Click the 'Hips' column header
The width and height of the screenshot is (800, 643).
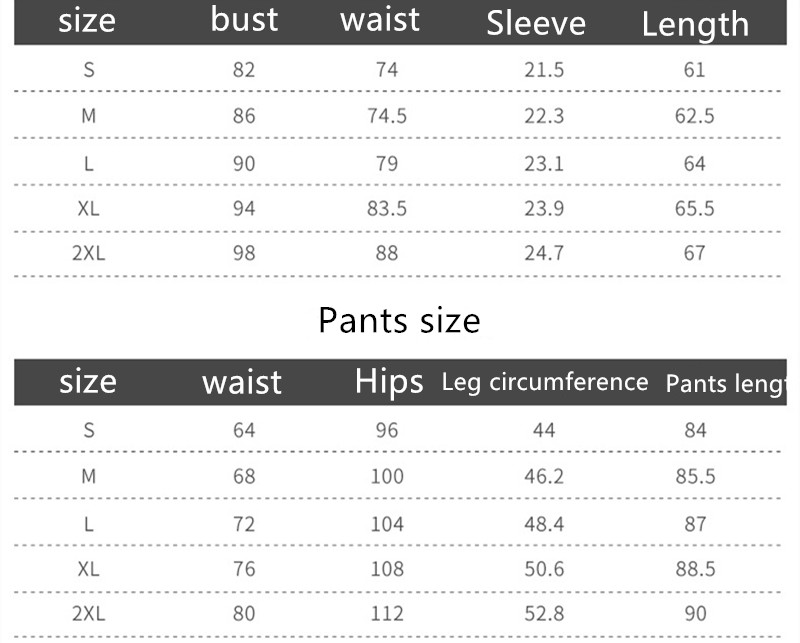point(389,382)
